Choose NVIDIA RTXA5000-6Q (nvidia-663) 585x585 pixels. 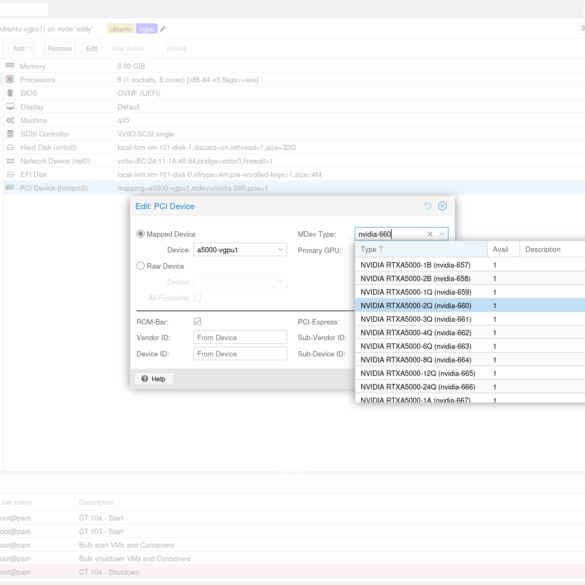[470, 346]
